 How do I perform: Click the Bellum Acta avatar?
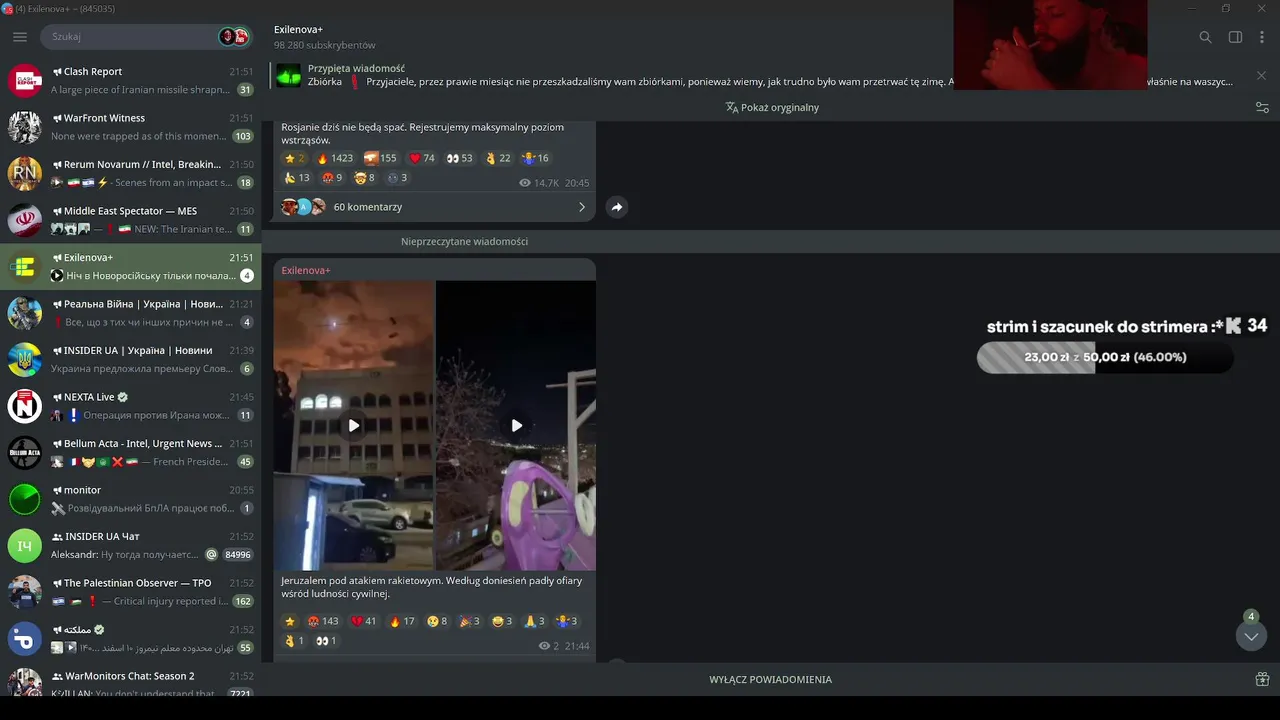click(25, 452)
